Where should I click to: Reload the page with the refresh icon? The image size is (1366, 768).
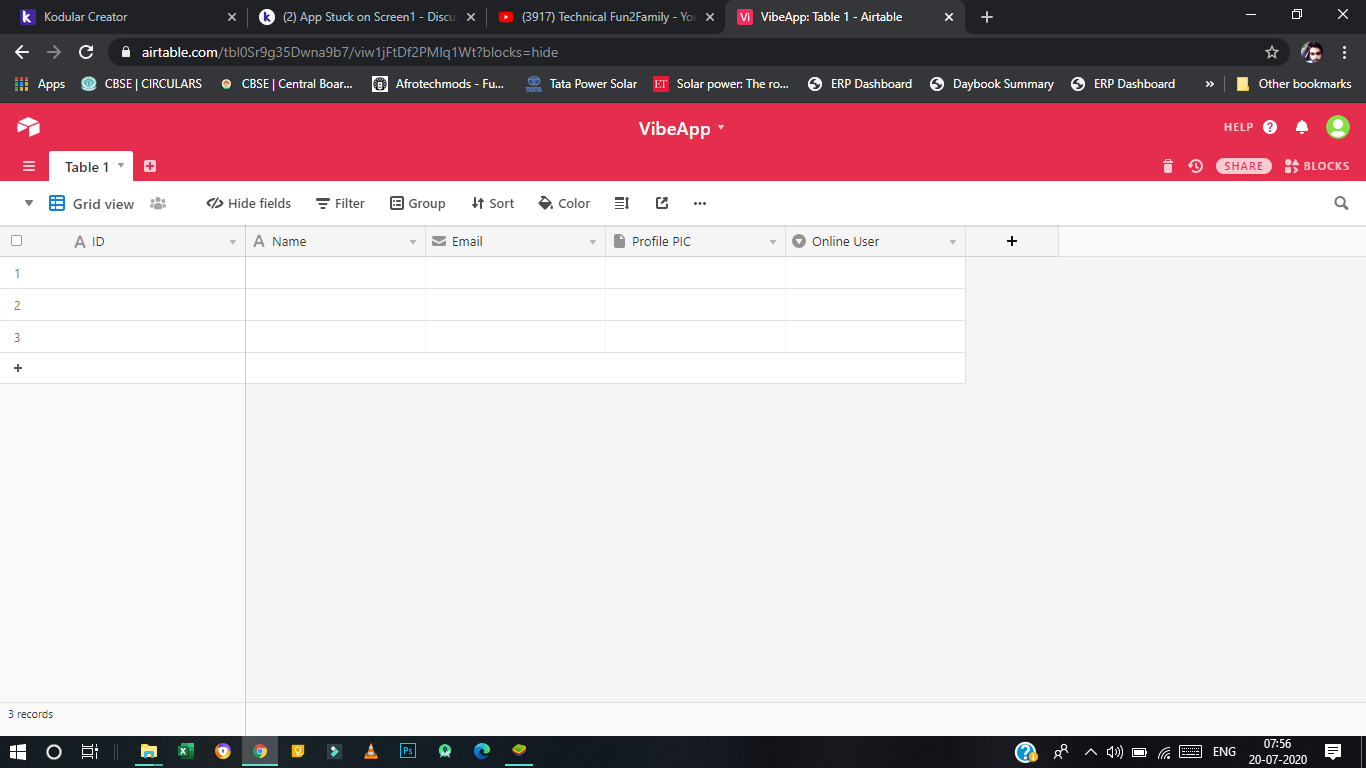pyautogui.click(x=86, y=52)
